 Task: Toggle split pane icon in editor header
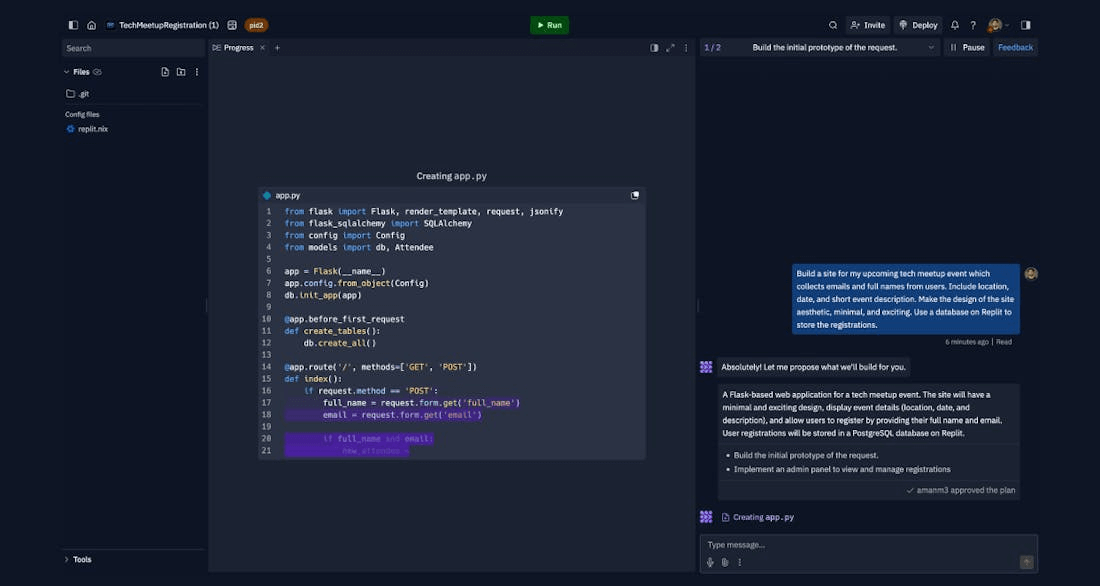(654, 48)
